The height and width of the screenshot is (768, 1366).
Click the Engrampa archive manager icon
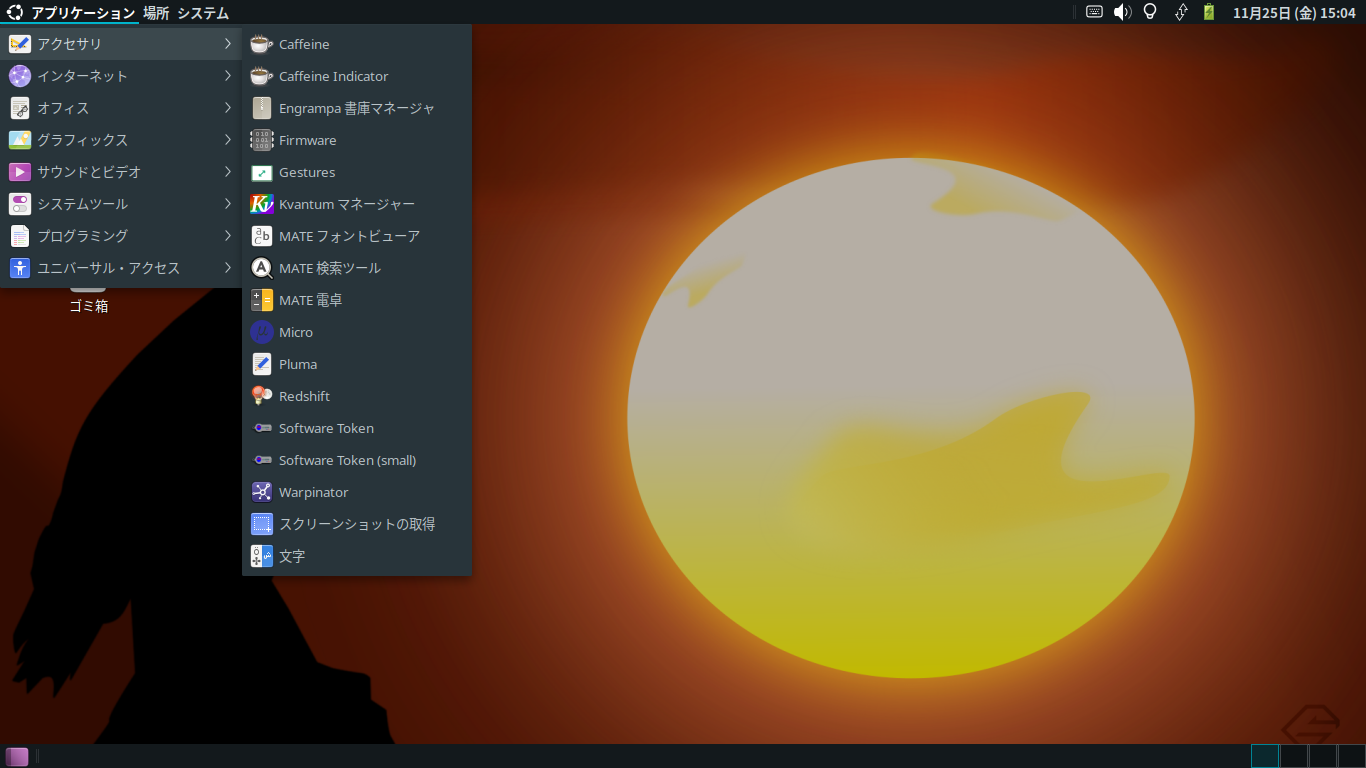click(x=261, y=108)
